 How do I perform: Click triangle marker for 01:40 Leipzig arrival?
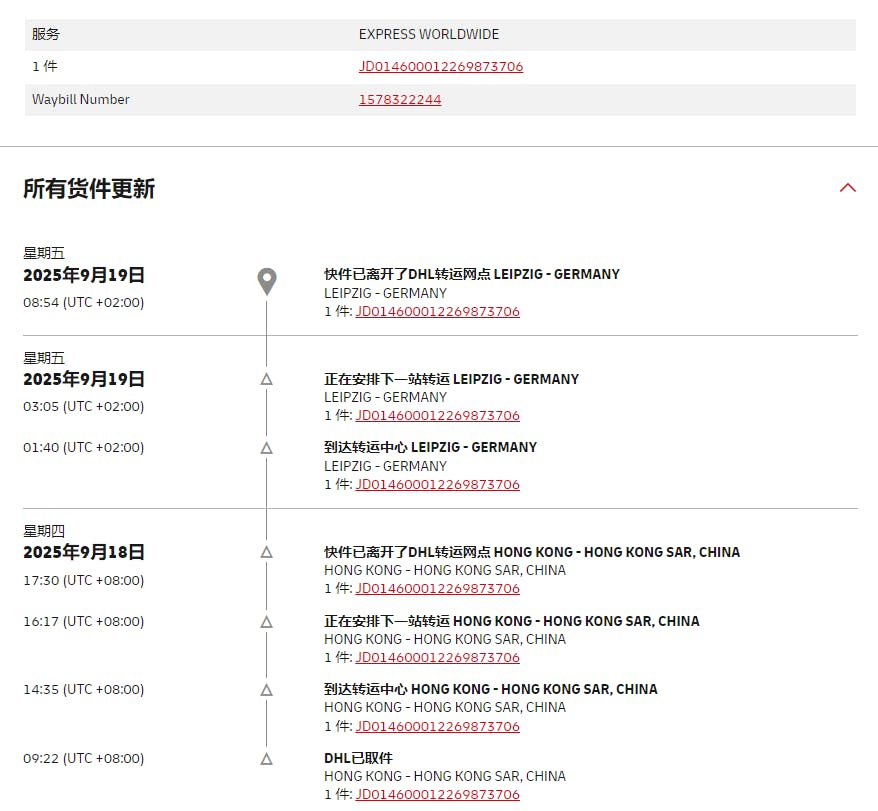(x=266, y=448)
